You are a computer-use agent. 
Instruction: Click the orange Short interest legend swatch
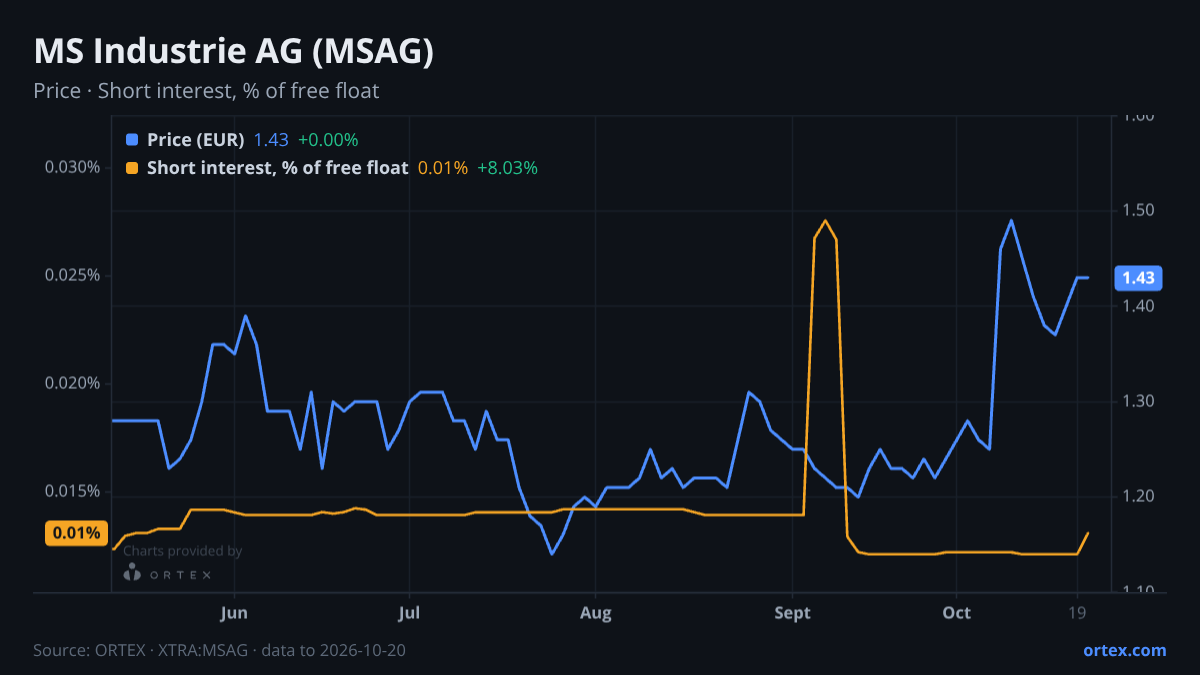133,168
